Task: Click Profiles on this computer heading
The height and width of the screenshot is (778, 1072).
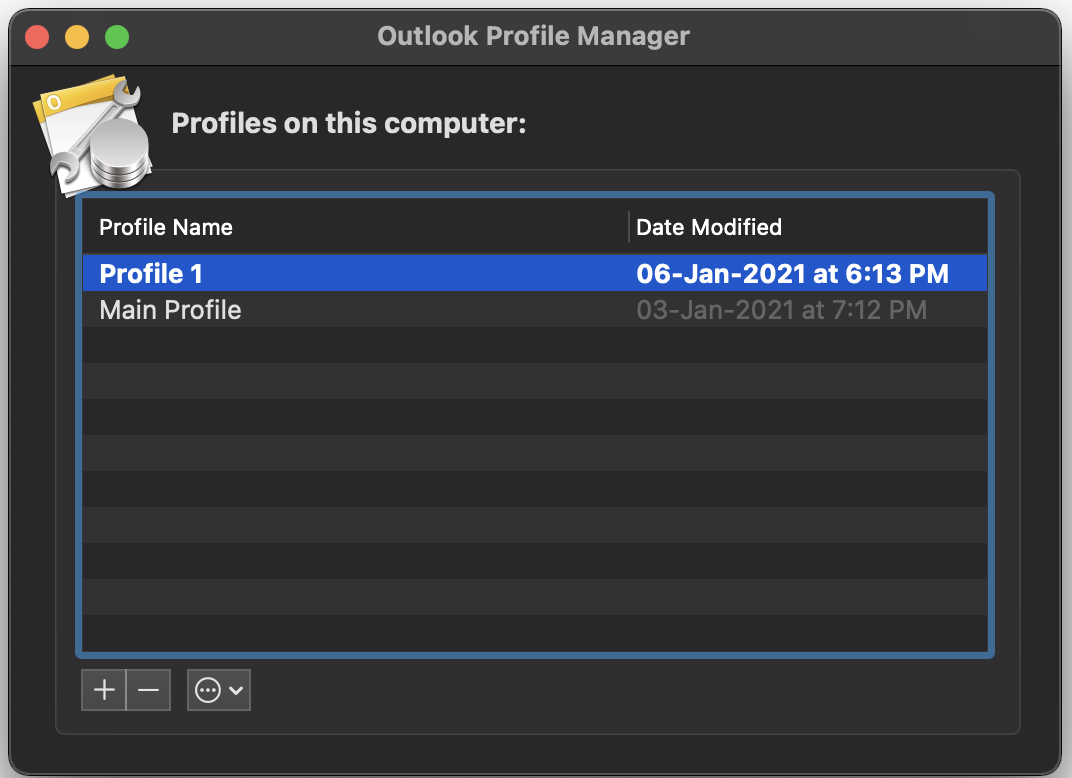Action: [349, 123]
